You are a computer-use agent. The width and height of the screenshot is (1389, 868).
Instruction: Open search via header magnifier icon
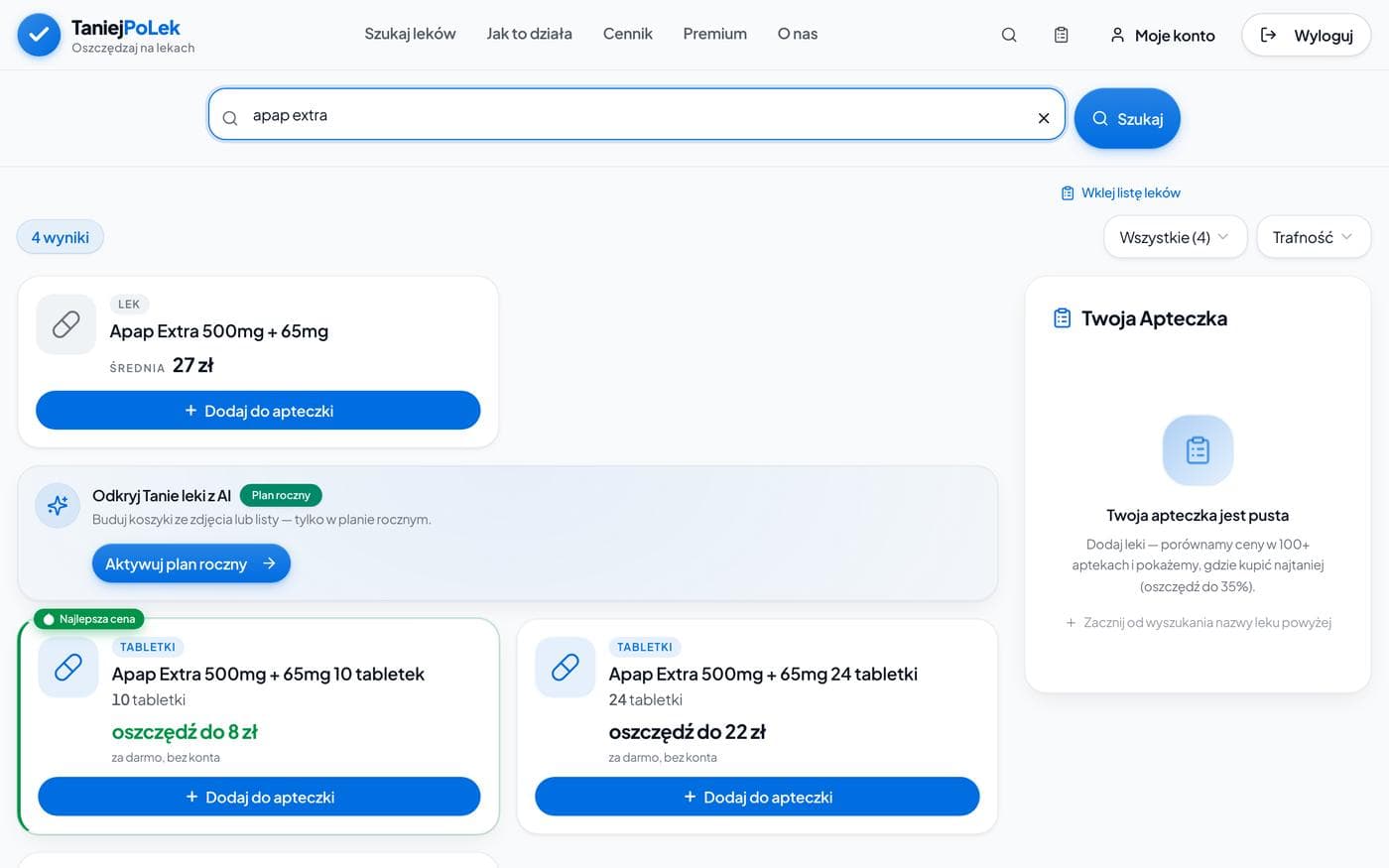[1009, 35]
